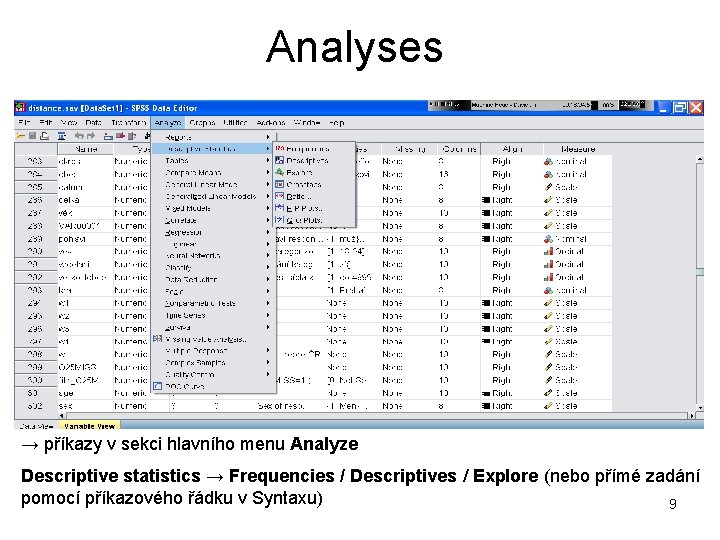Image resolution: width=720 pixels, height=540 pixels.
Task: Click the Missing column header
Action: [408, 149]
